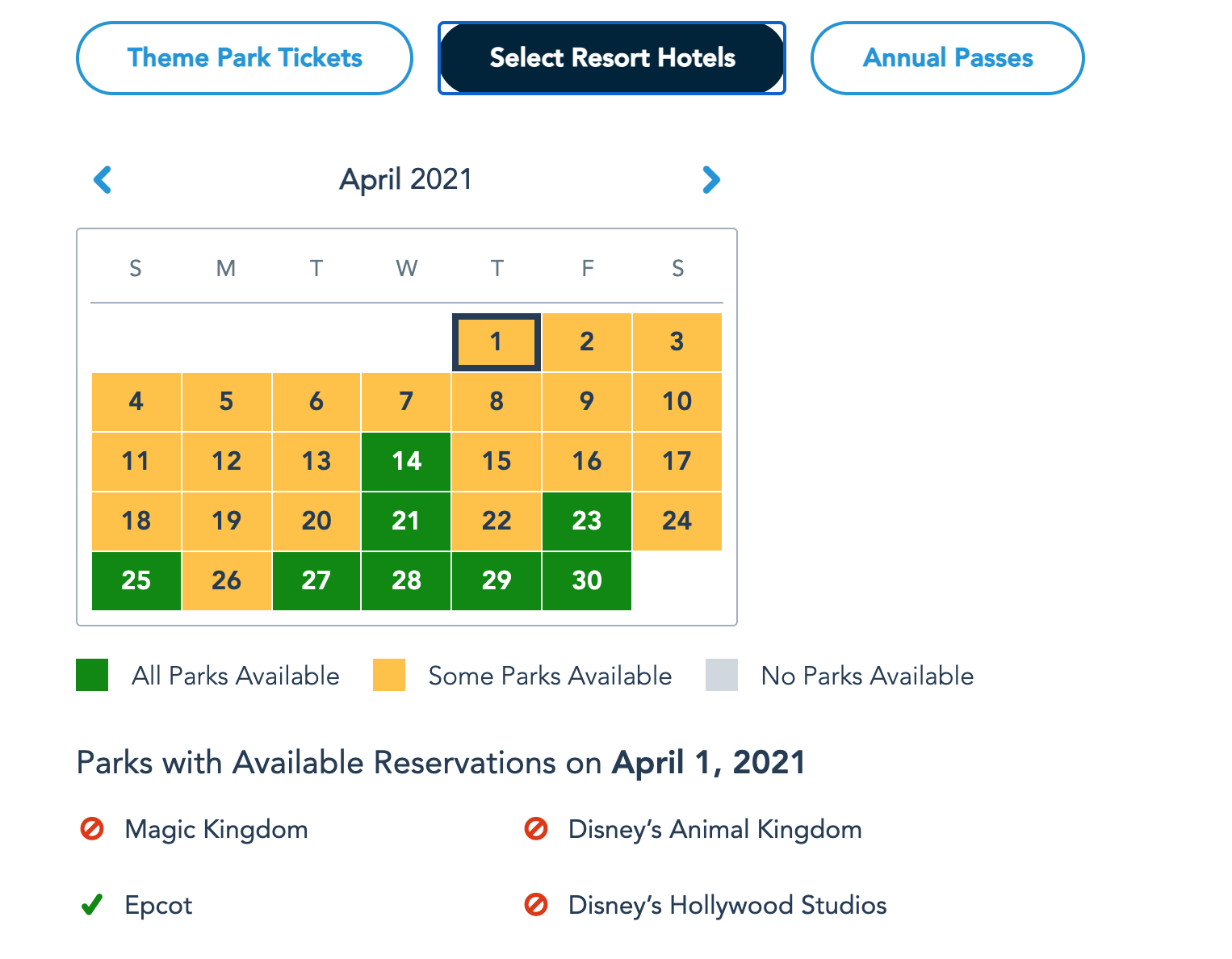This screenshot has width=1232, height=959.
Task: Click green All Parks Available legend swatch
Action: 92,676
